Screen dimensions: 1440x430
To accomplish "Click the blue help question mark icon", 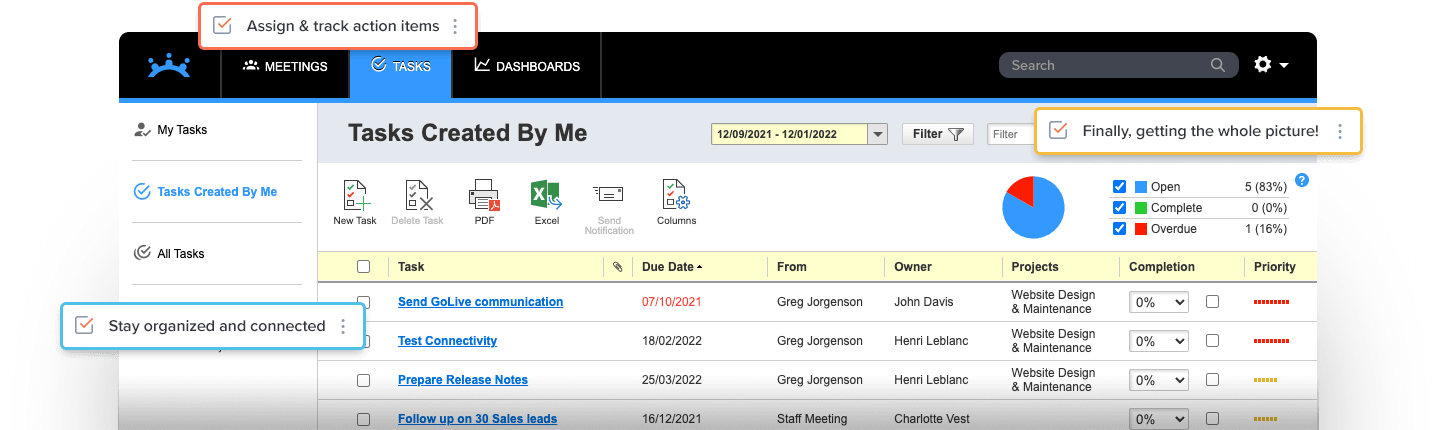I will pyautogui.click(x=1302, y=180).
